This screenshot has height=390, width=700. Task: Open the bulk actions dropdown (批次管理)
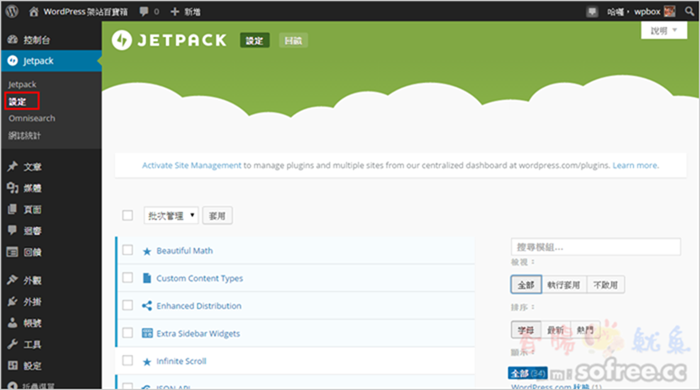point(171,216)
